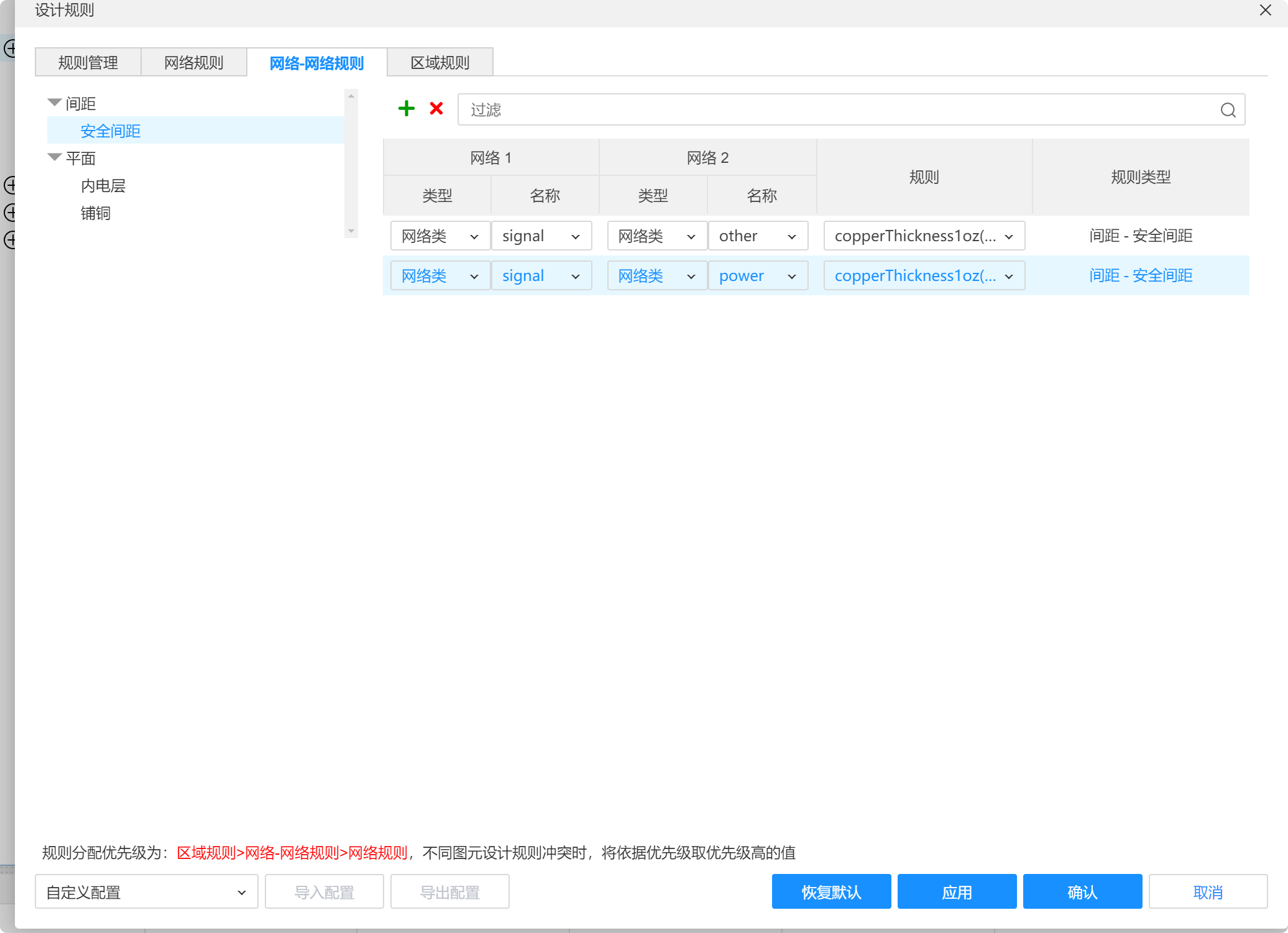Collapse the 间距 tree node
Viewport: 1288px width, 933px height.
pyautogui.click(x=55, y=103)
